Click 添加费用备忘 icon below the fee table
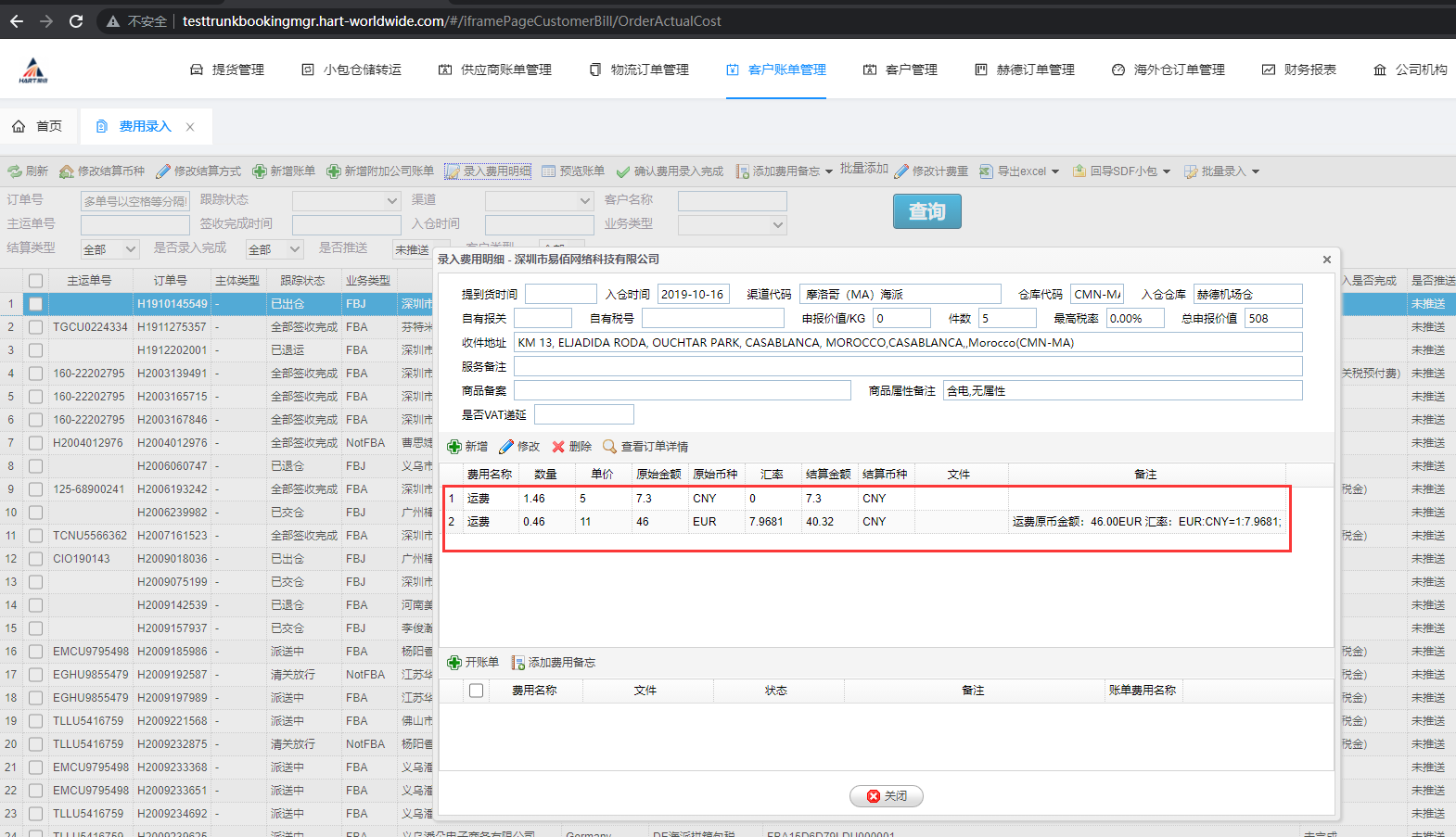The height and width of the screenshot is (837, 1456). [x=518, y=663]
